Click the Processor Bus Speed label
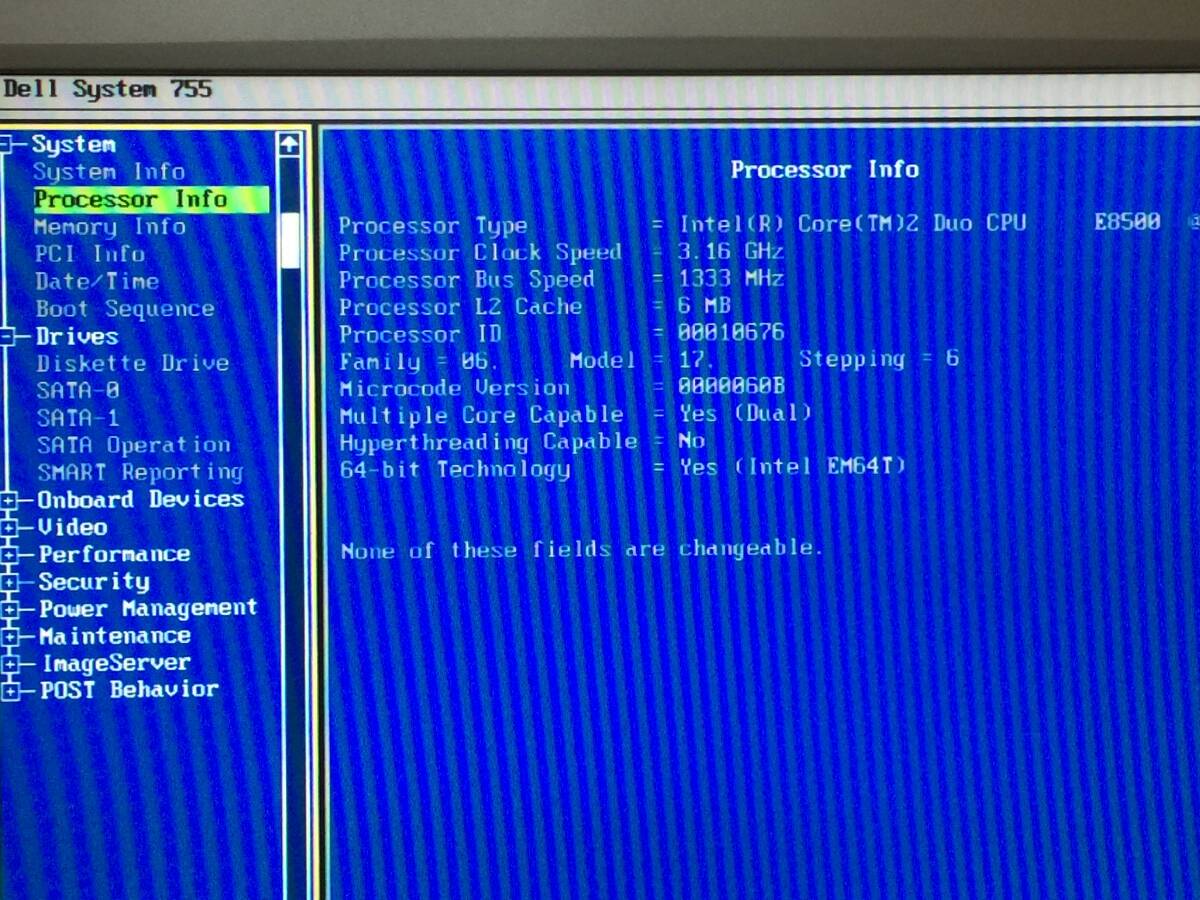 466,280
